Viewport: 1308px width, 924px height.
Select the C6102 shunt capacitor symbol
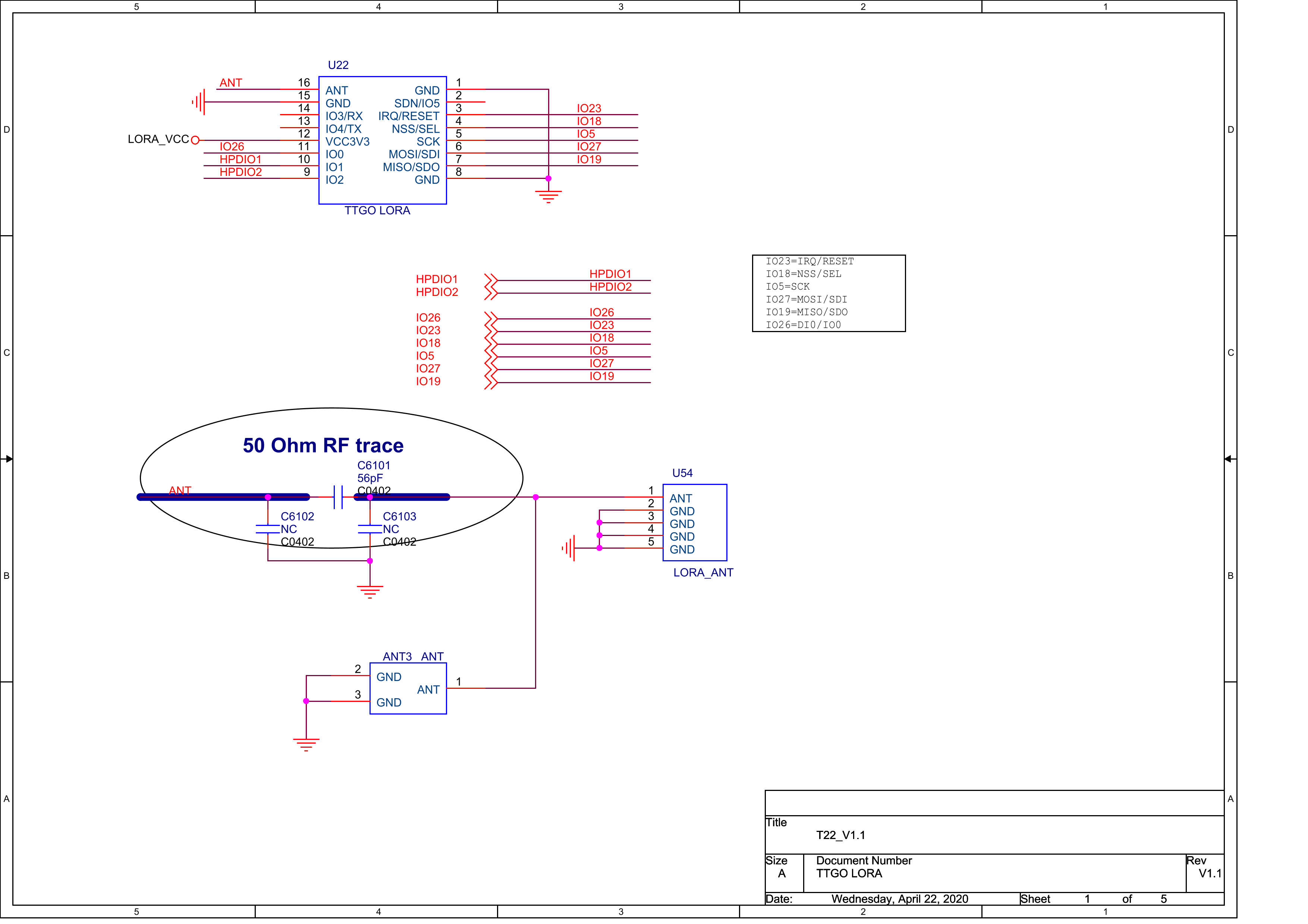[268, 529]
